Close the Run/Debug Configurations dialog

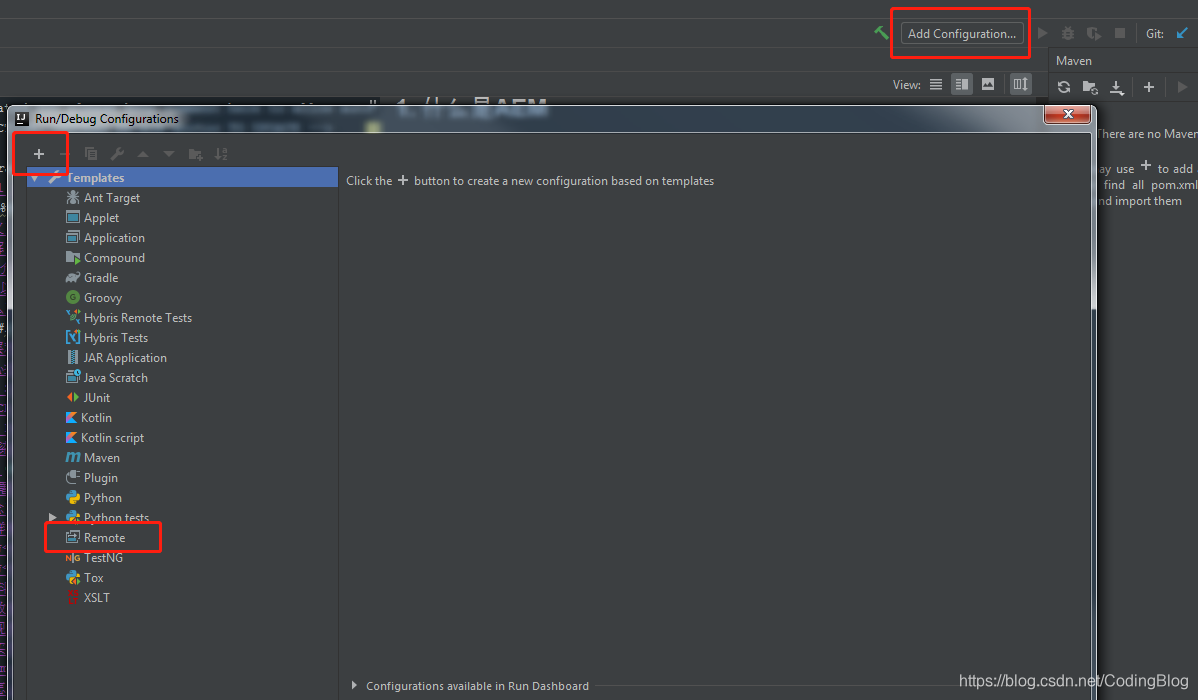1068,114
